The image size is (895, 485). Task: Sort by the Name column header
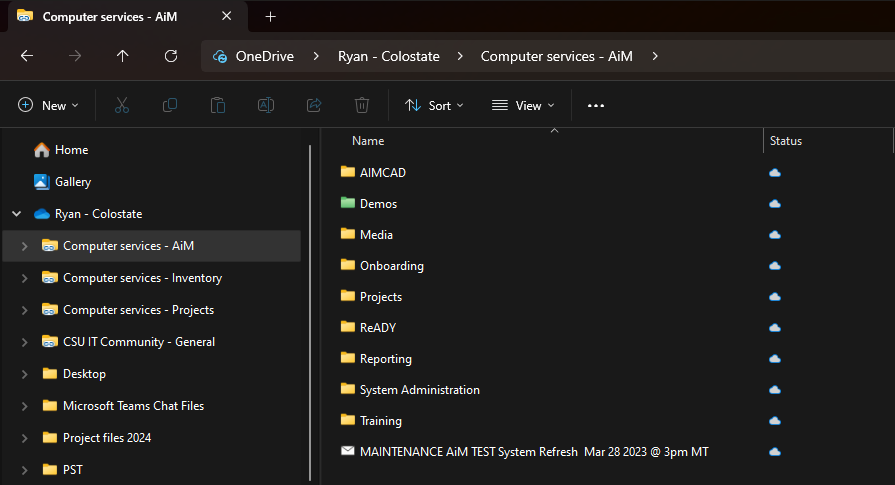tap(368, 141)
